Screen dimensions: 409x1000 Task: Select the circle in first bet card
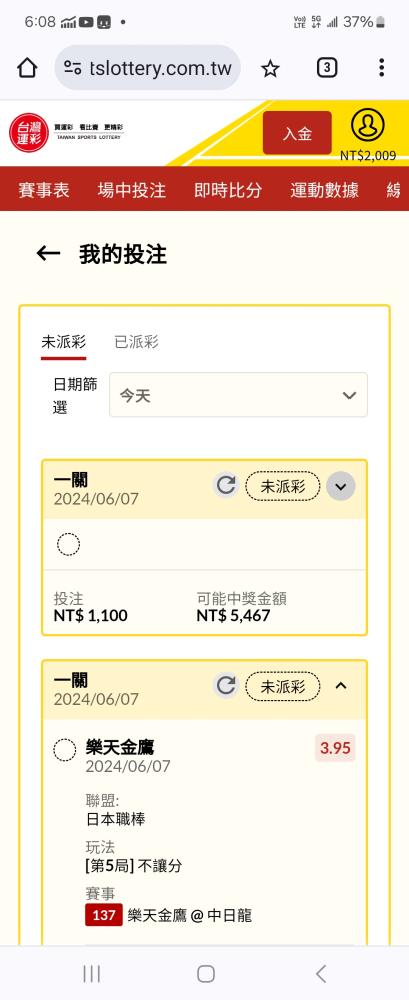pyautogui.click(x=68, y=545)
